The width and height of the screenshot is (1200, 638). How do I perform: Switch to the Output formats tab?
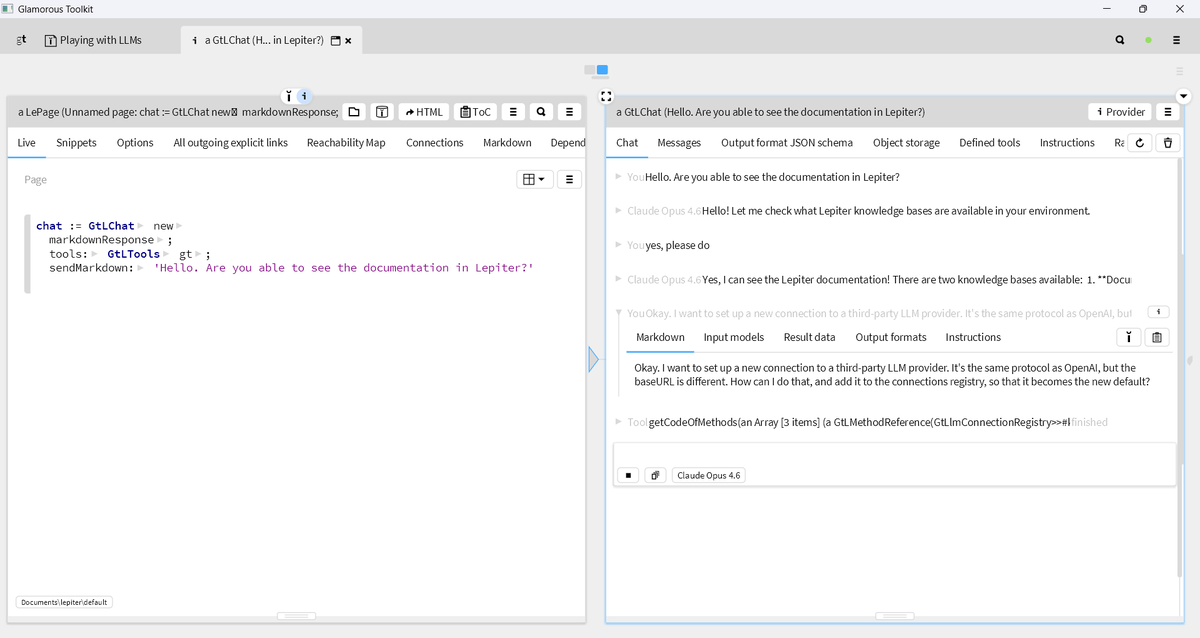(x=891, y=337)
